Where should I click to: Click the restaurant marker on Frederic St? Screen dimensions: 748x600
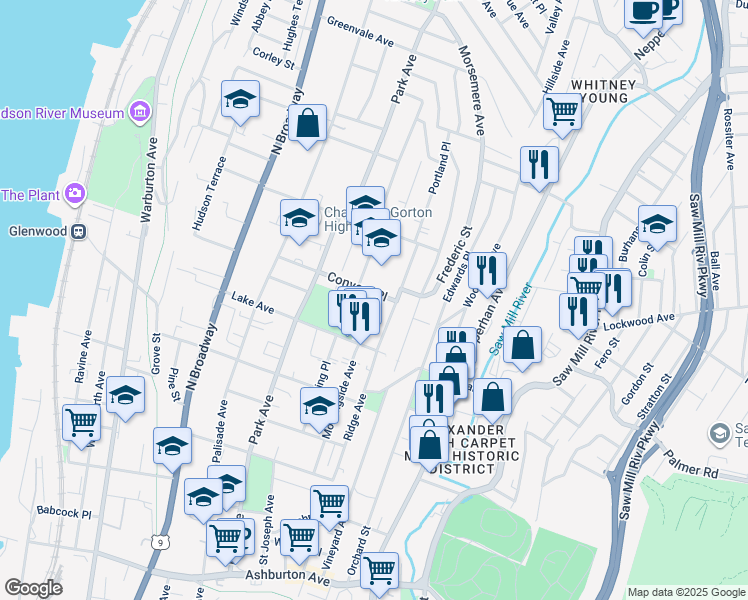(487, 270)
